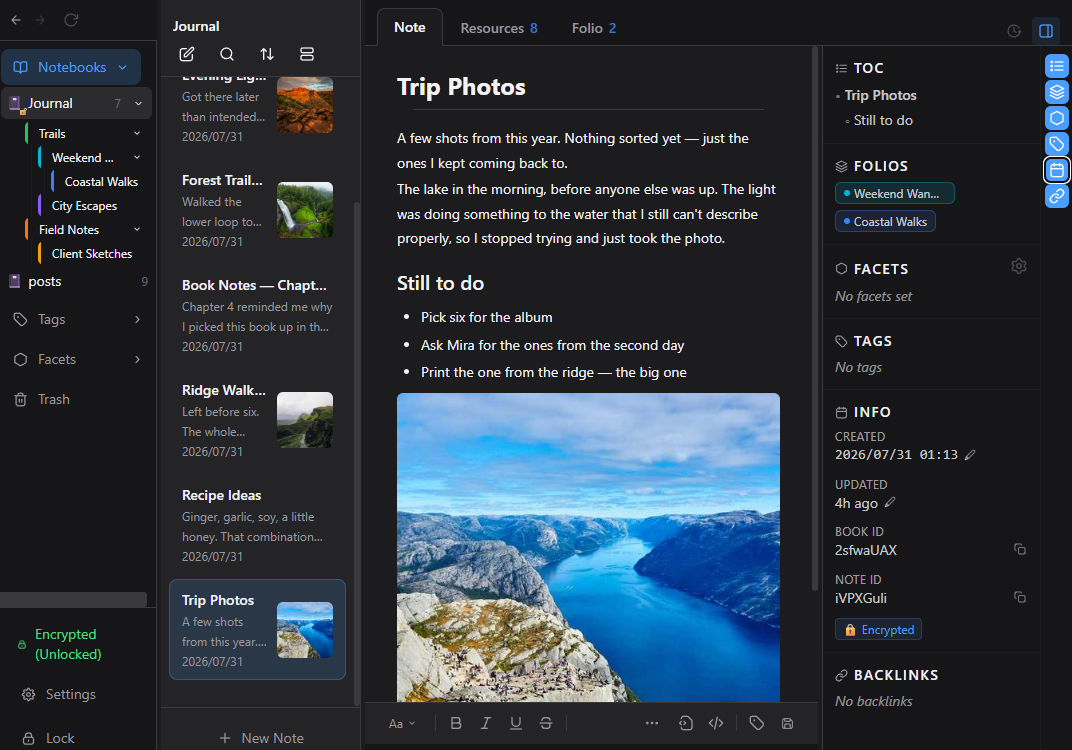Toggle the right side panel icon
This screenshot has height=750, width=1072.
[1046, 31]
